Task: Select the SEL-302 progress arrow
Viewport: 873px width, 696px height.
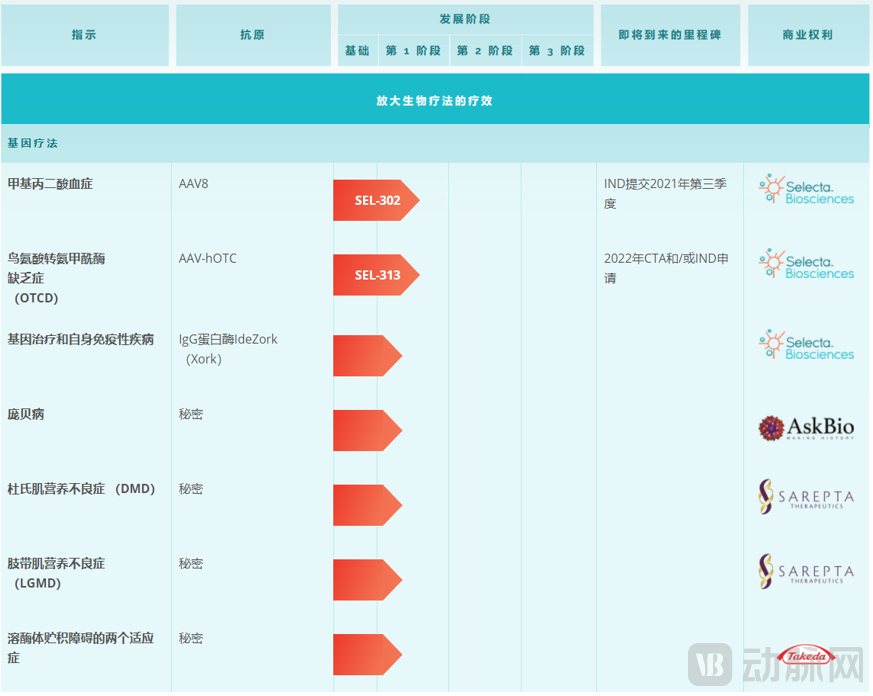Action: click(x=376, y=200)
